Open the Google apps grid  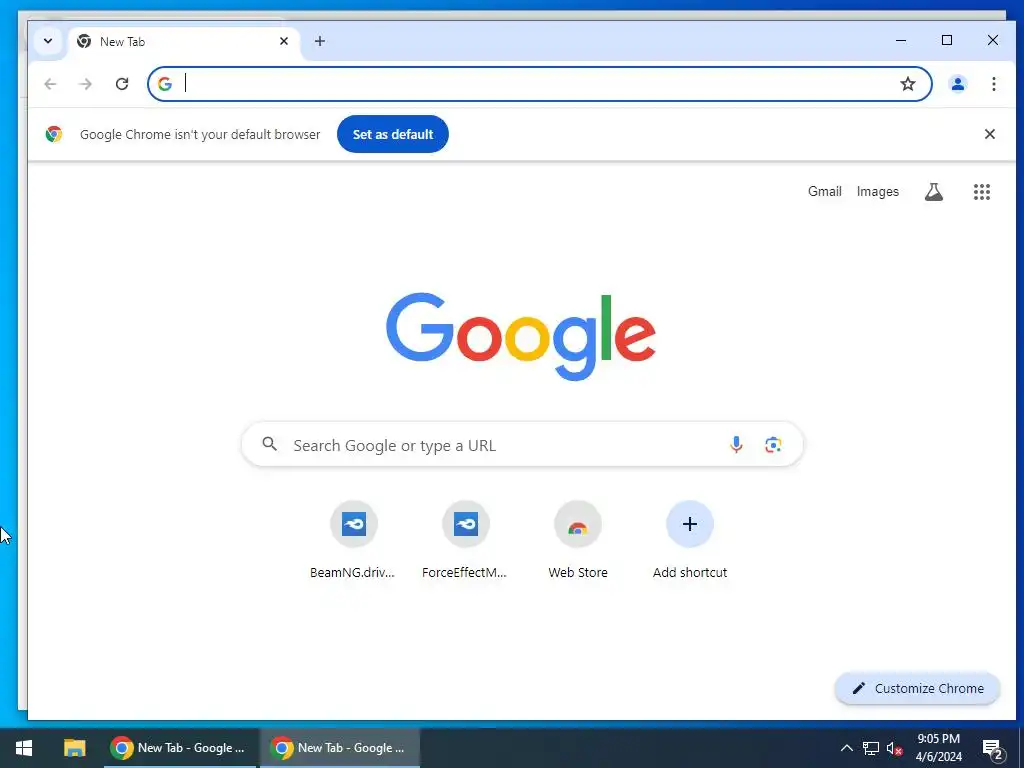(x=982, y=191)
